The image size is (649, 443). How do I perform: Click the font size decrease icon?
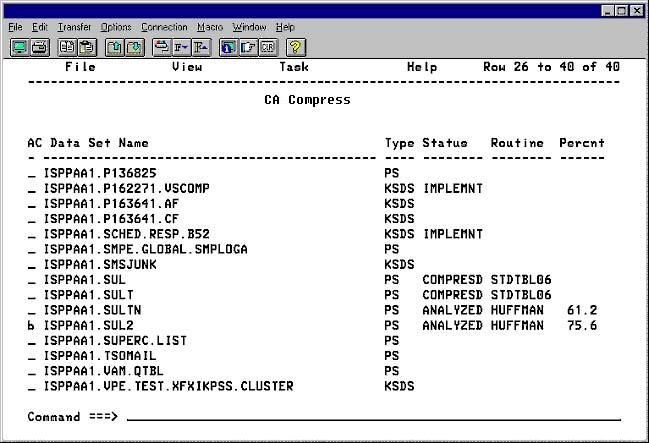181,47
